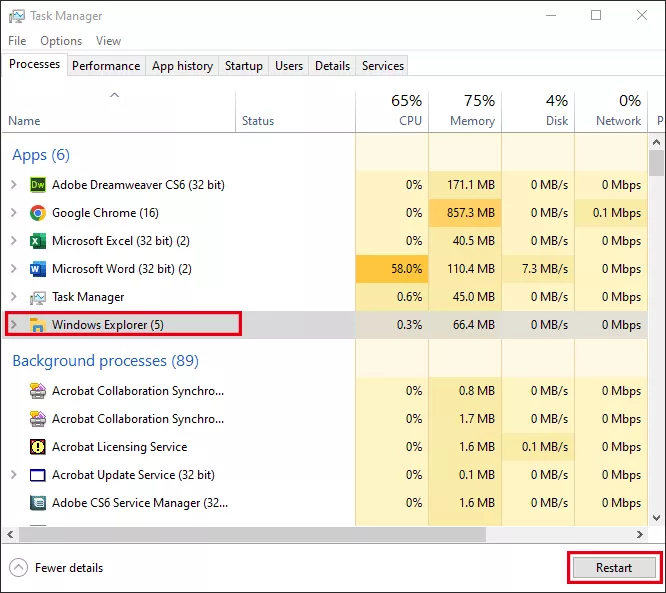This screenshot has height=593, width=666.
Task: Sort processes by Network column
Action: click(611, 111)
